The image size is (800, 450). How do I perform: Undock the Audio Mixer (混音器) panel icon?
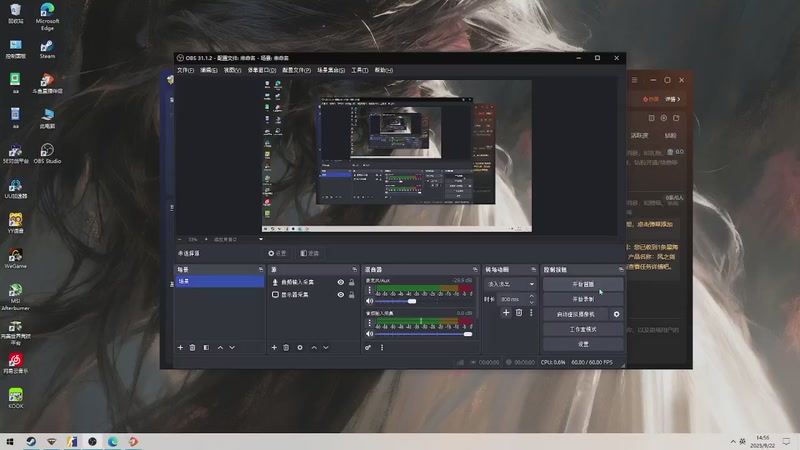475,269
